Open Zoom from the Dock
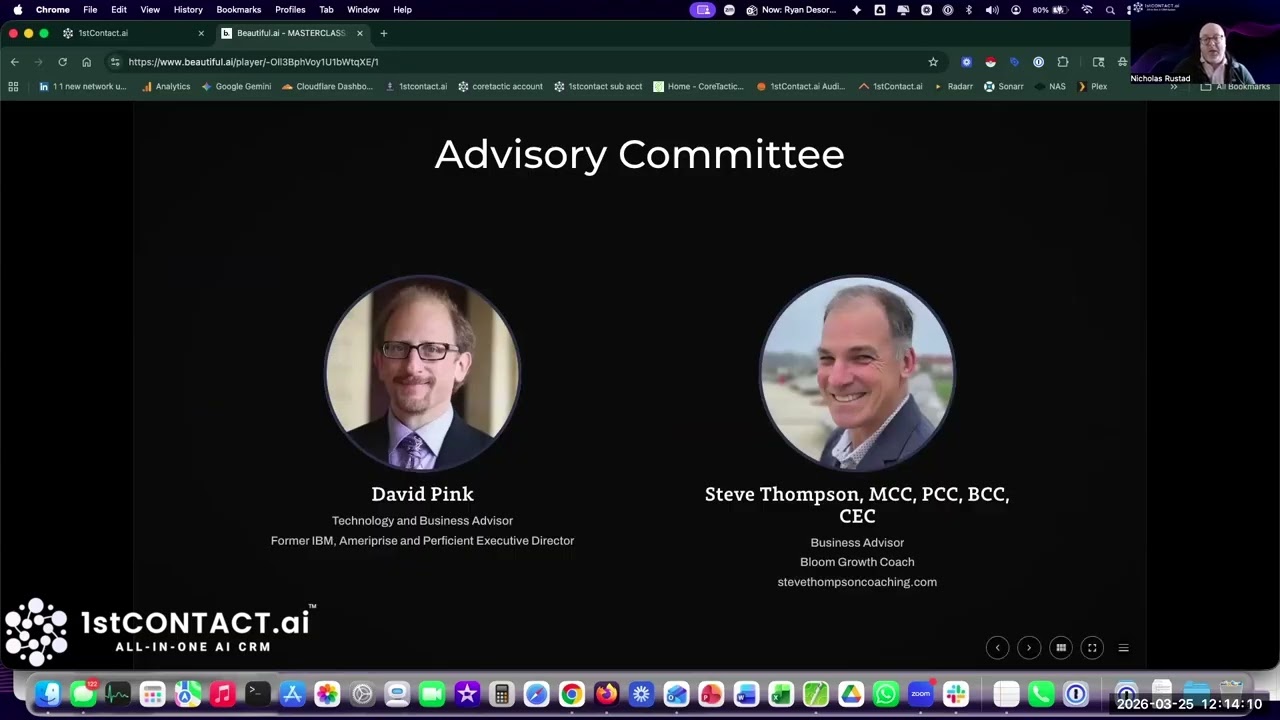This screenshot has width=1280, height=720. 920,694
